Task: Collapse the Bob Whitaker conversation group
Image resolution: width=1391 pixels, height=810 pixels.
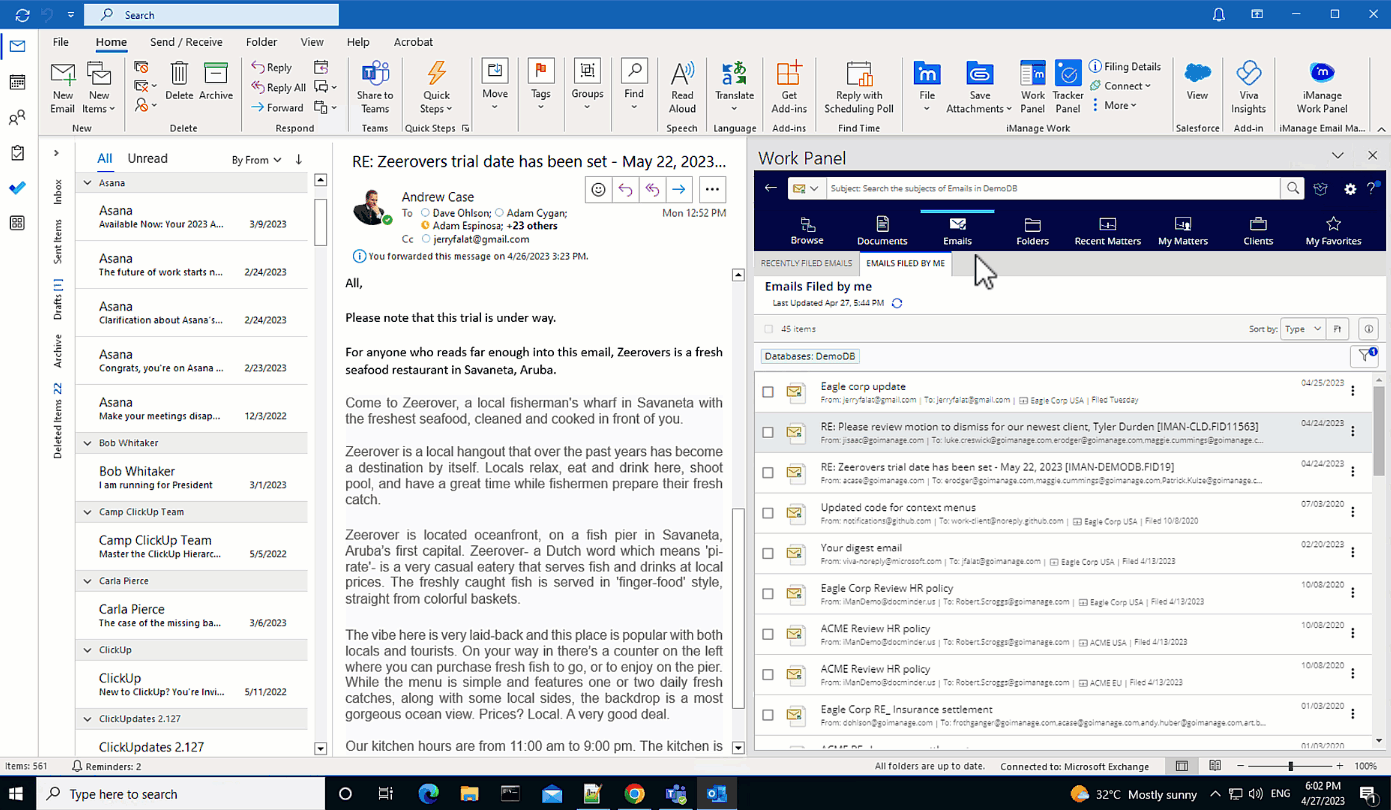Action: 88,442
